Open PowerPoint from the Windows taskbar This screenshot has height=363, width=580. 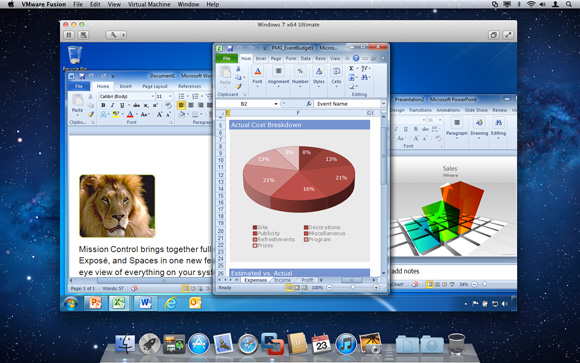tap(95, 303)
